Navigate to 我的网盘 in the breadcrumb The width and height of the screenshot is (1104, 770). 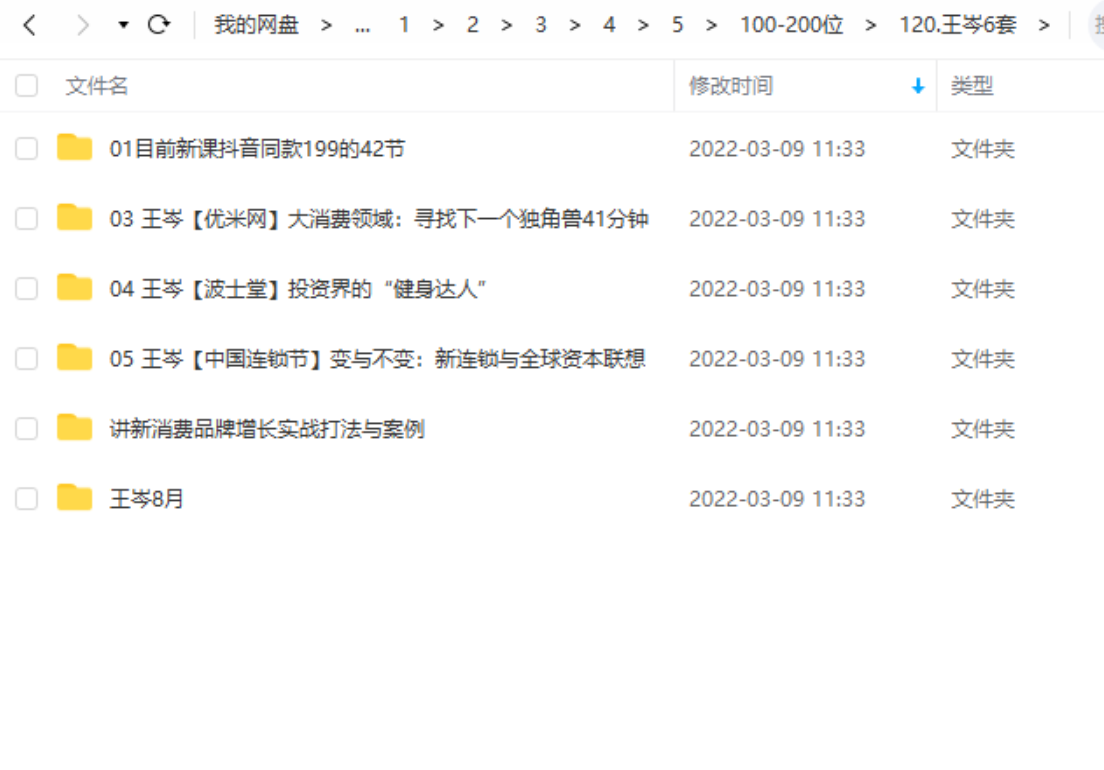click(x=256, y=25)
